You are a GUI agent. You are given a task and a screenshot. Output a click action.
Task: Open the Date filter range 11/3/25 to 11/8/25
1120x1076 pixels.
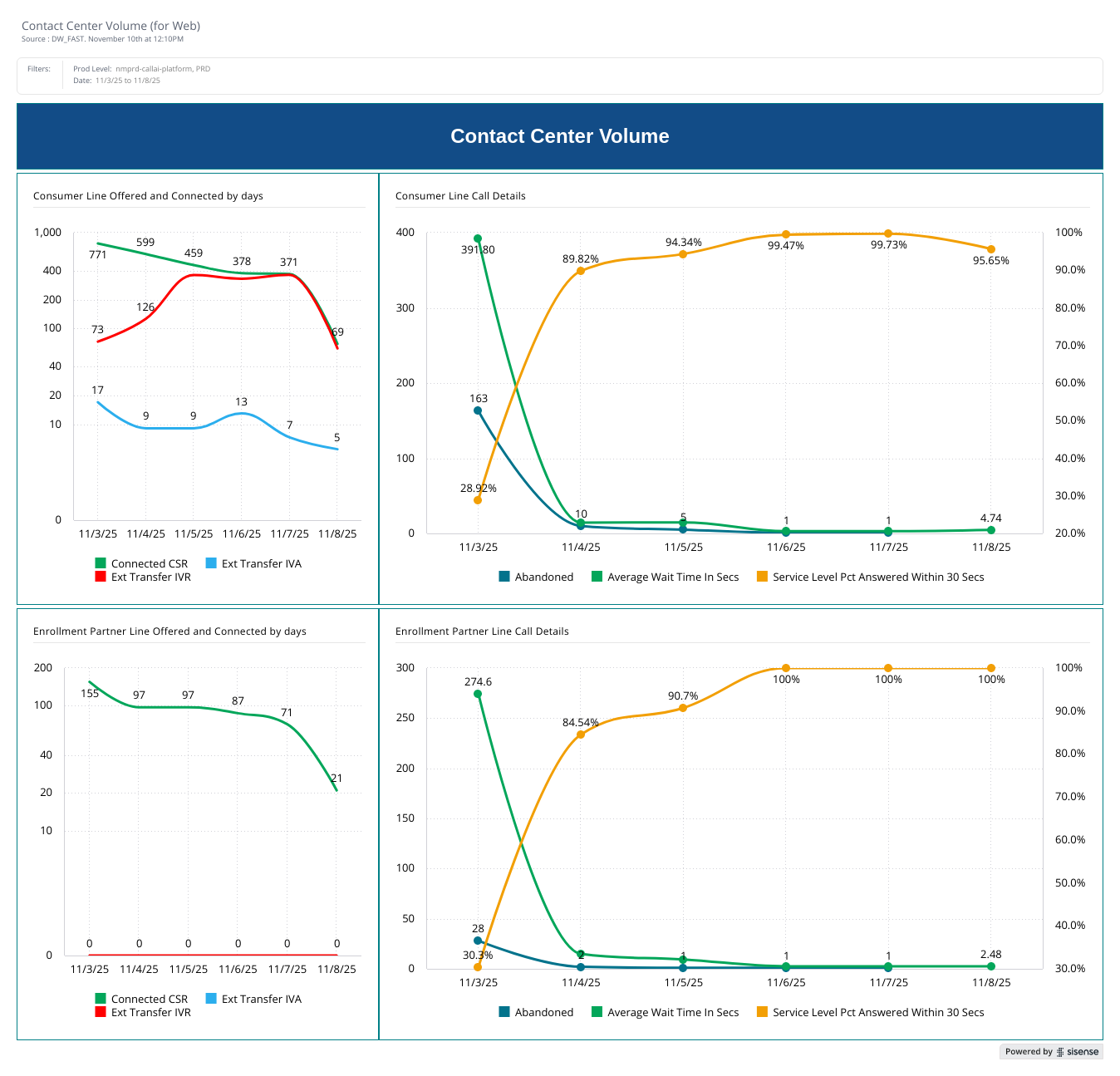(x=128, y=81)
